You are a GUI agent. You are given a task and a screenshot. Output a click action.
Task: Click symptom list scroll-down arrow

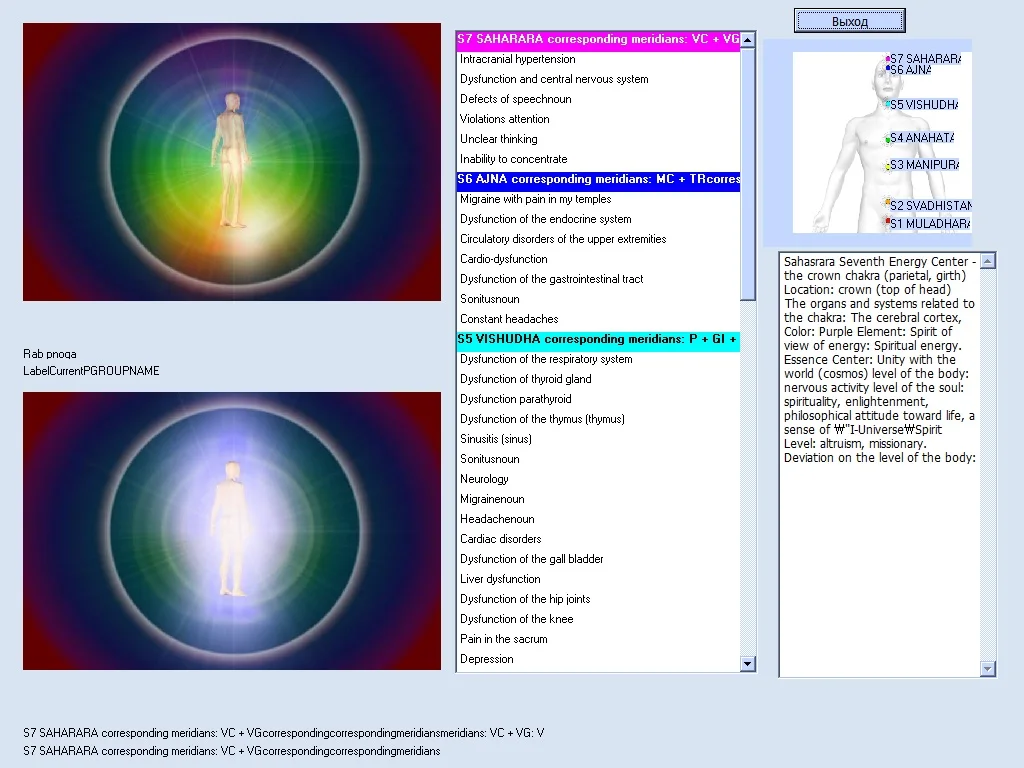point(748,664)
